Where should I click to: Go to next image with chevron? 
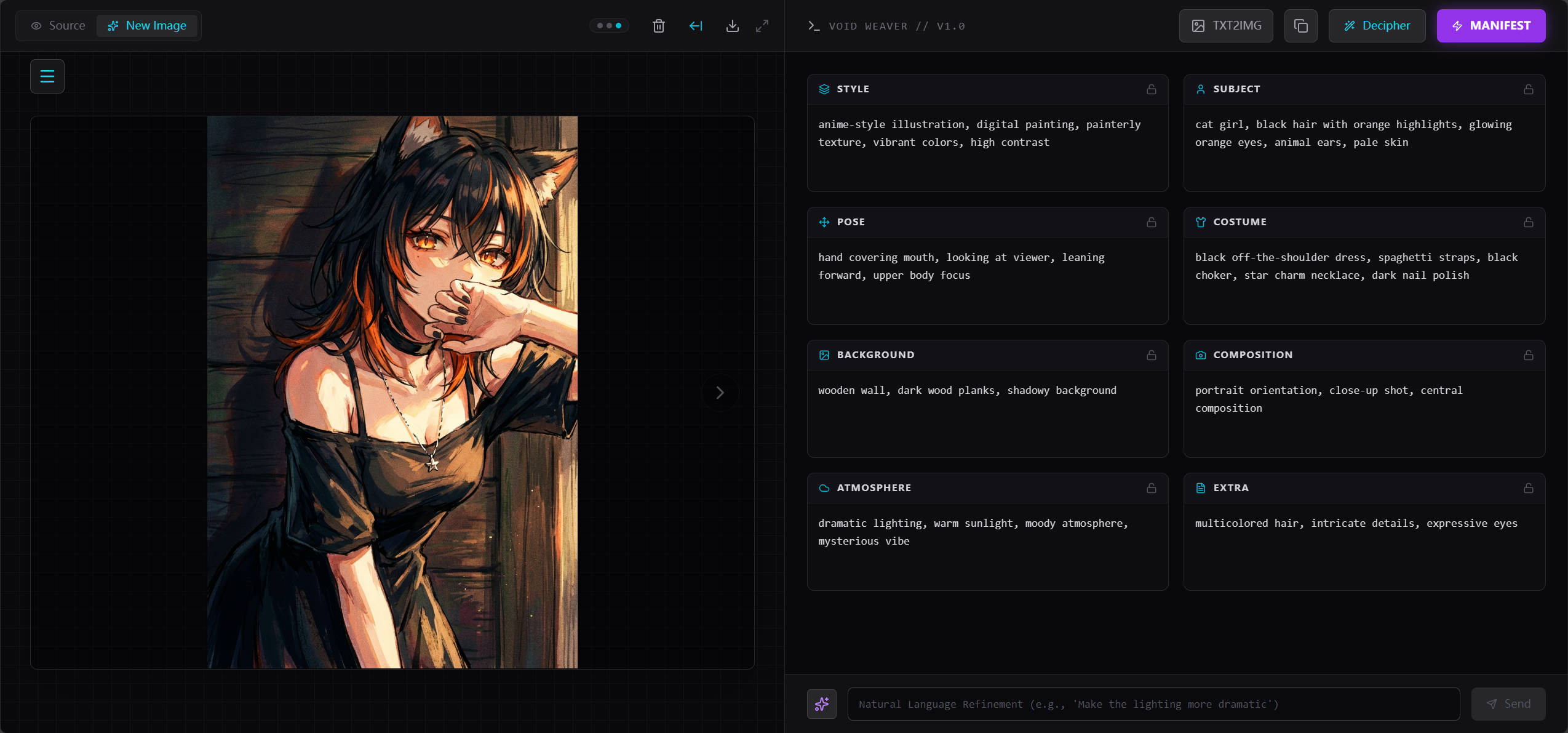click(x=720, y=393)
